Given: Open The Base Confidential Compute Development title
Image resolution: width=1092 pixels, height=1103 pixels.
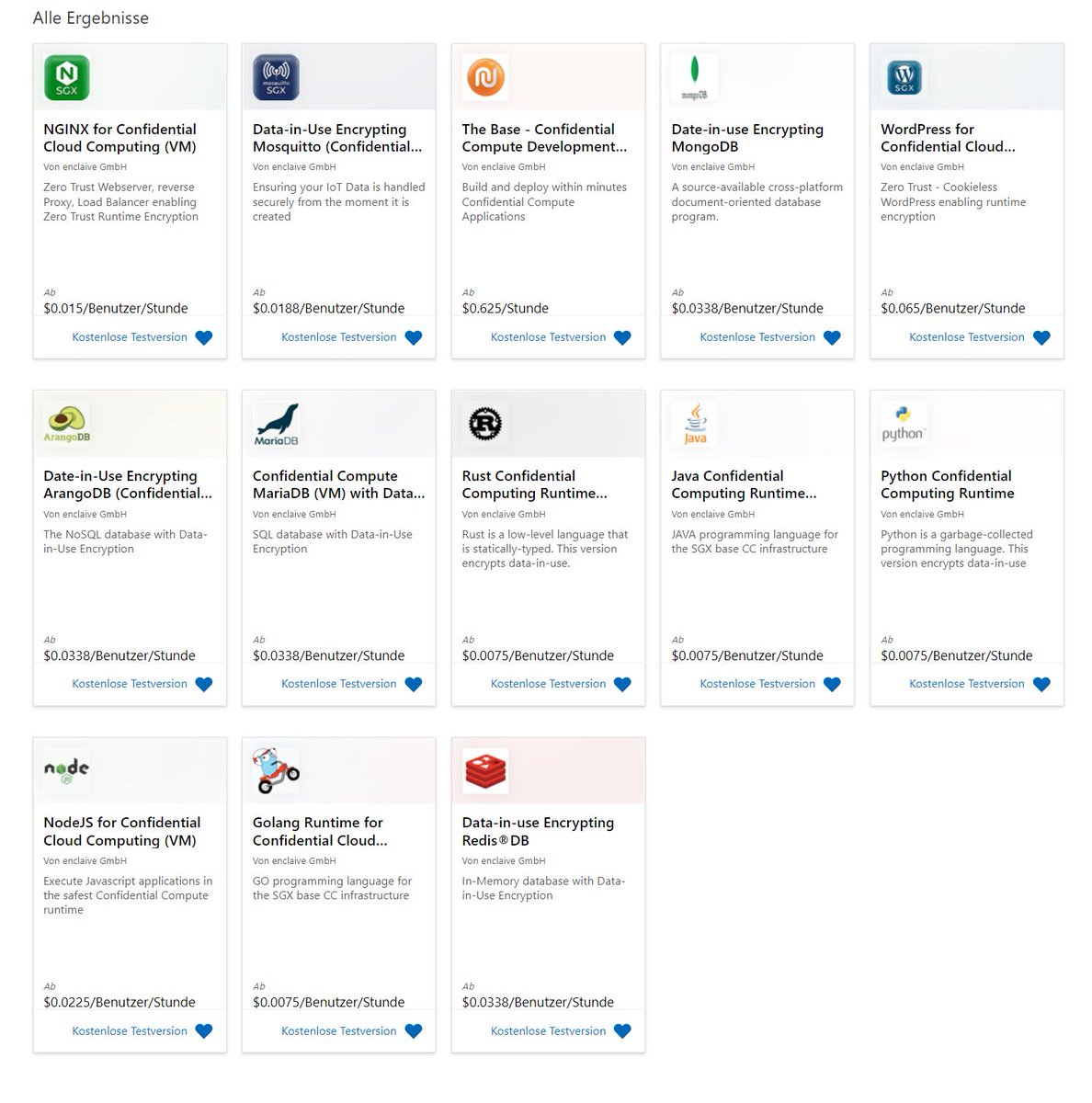Looking at the screenshot, I should pos(544,138).
